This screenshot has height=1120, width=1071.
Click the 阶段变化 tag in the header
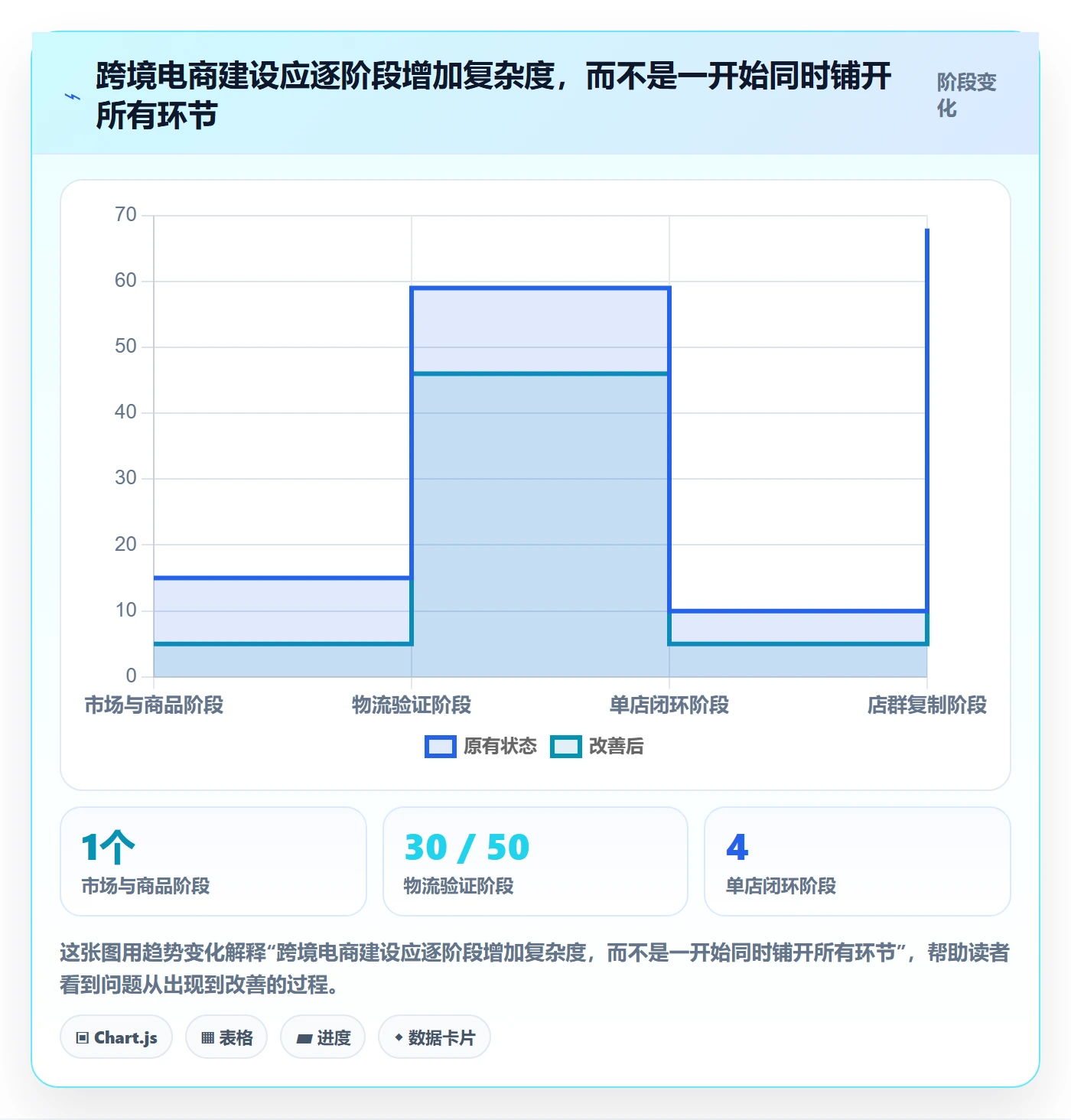point(967,95)
